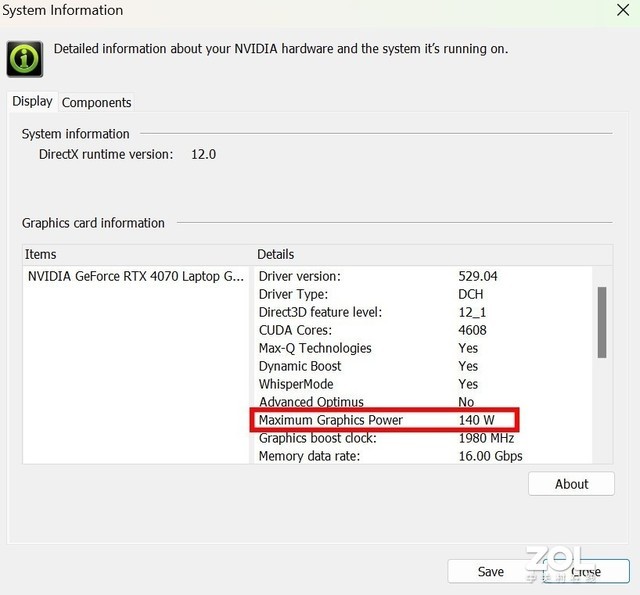Select the Display tab
The width and height of the screenshot is (640, 595).
(32, 101)
